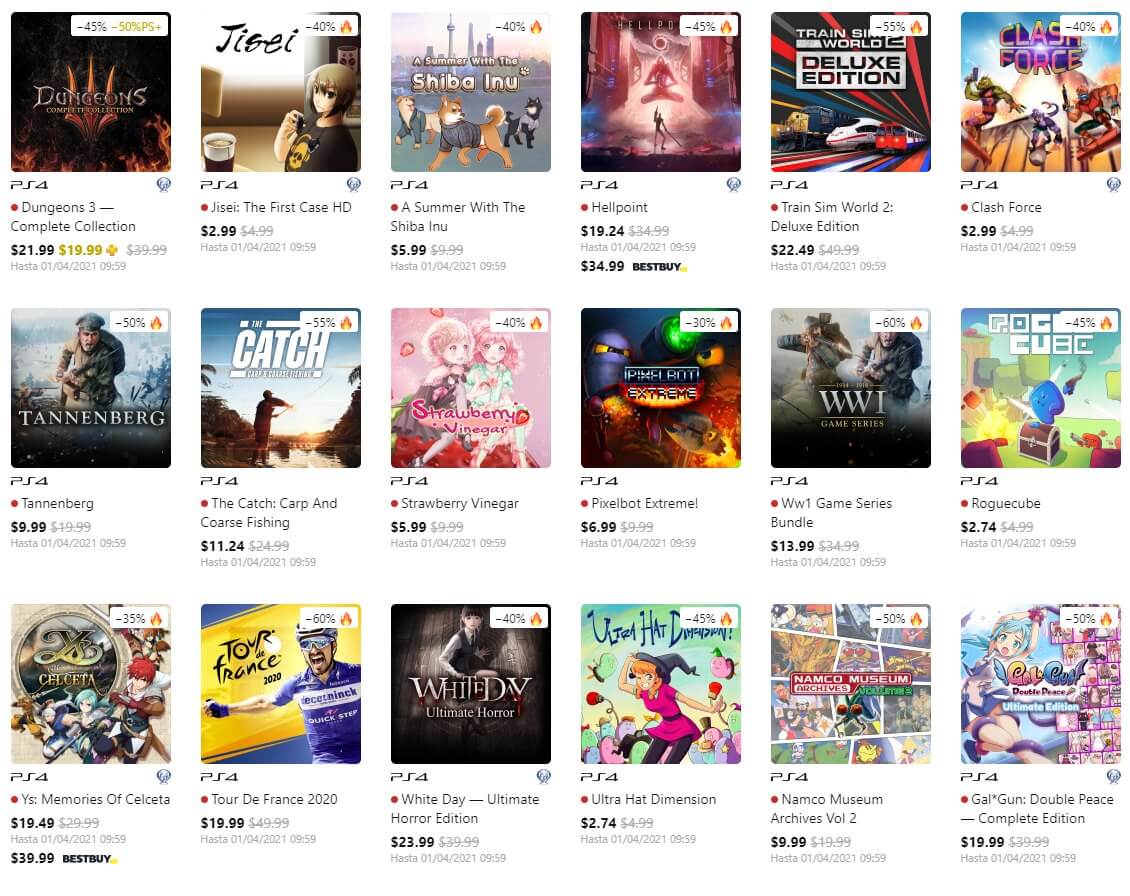Click the trophy icon for Ys: Memories of Celceta
This screenshot has width=1130, height=896.
click(163, 777)
